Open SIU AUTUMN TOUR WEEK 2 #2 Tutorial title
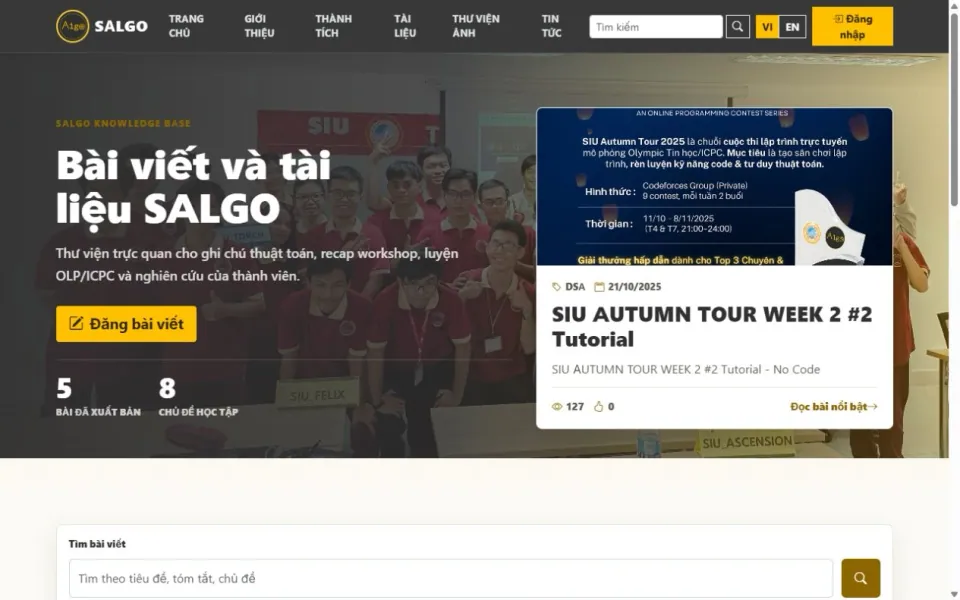 pos(712,326)
